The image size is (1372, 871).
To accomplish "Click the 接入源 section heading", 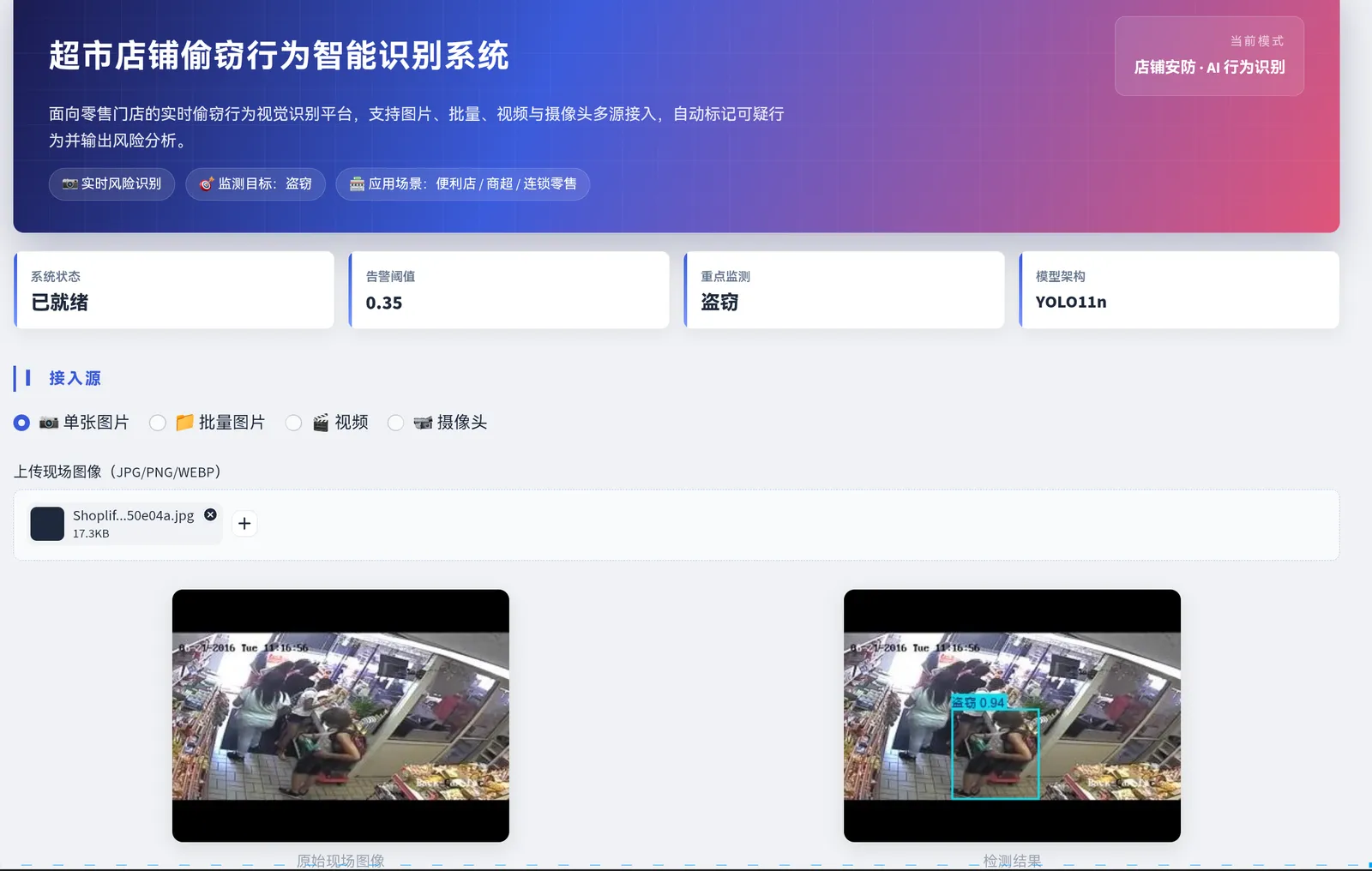I will tap(75, 378).
